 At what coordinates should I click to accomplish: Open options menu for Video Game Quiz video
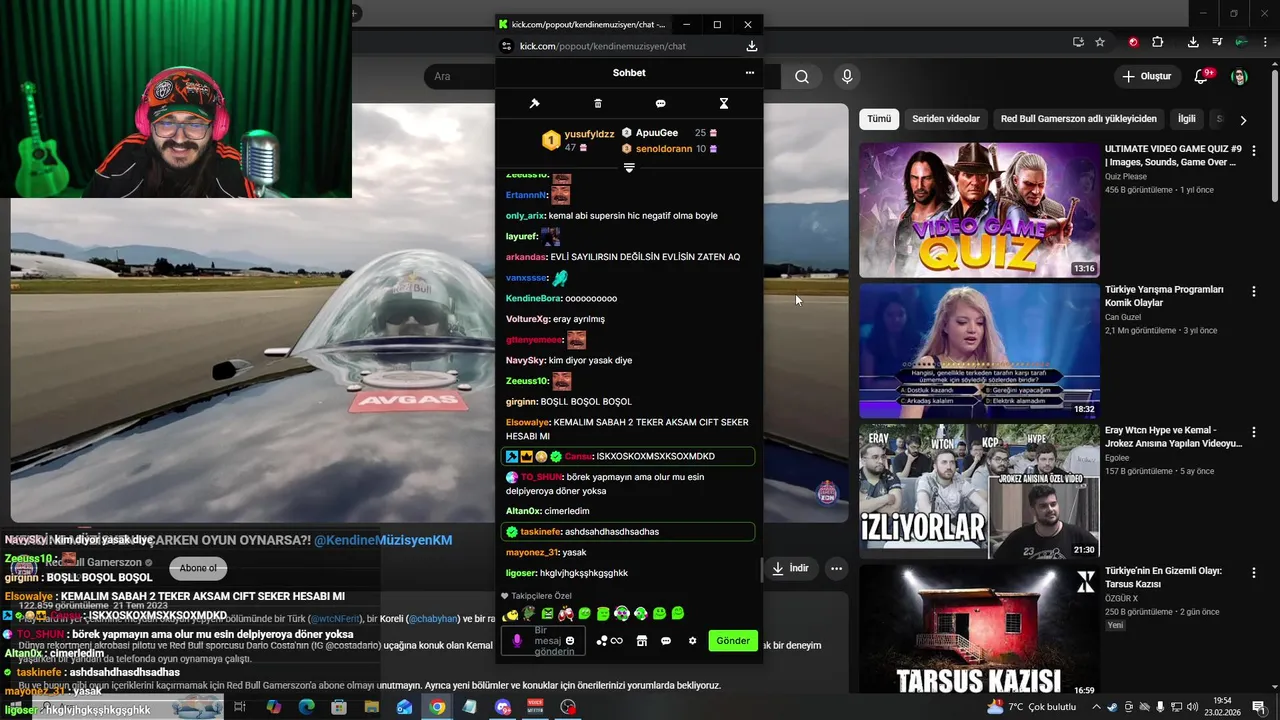coord(1254,150)
